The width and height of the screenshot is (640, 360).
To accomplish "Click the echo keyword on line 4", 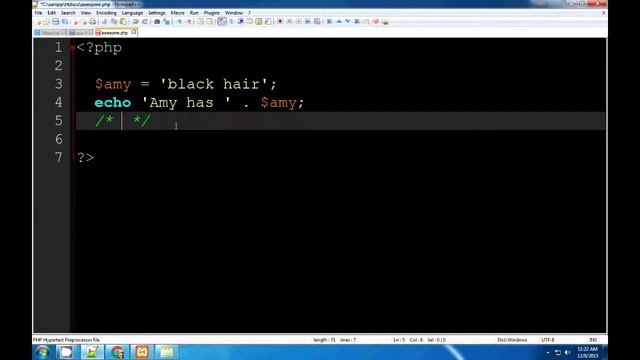I will [x=113, y=102].
